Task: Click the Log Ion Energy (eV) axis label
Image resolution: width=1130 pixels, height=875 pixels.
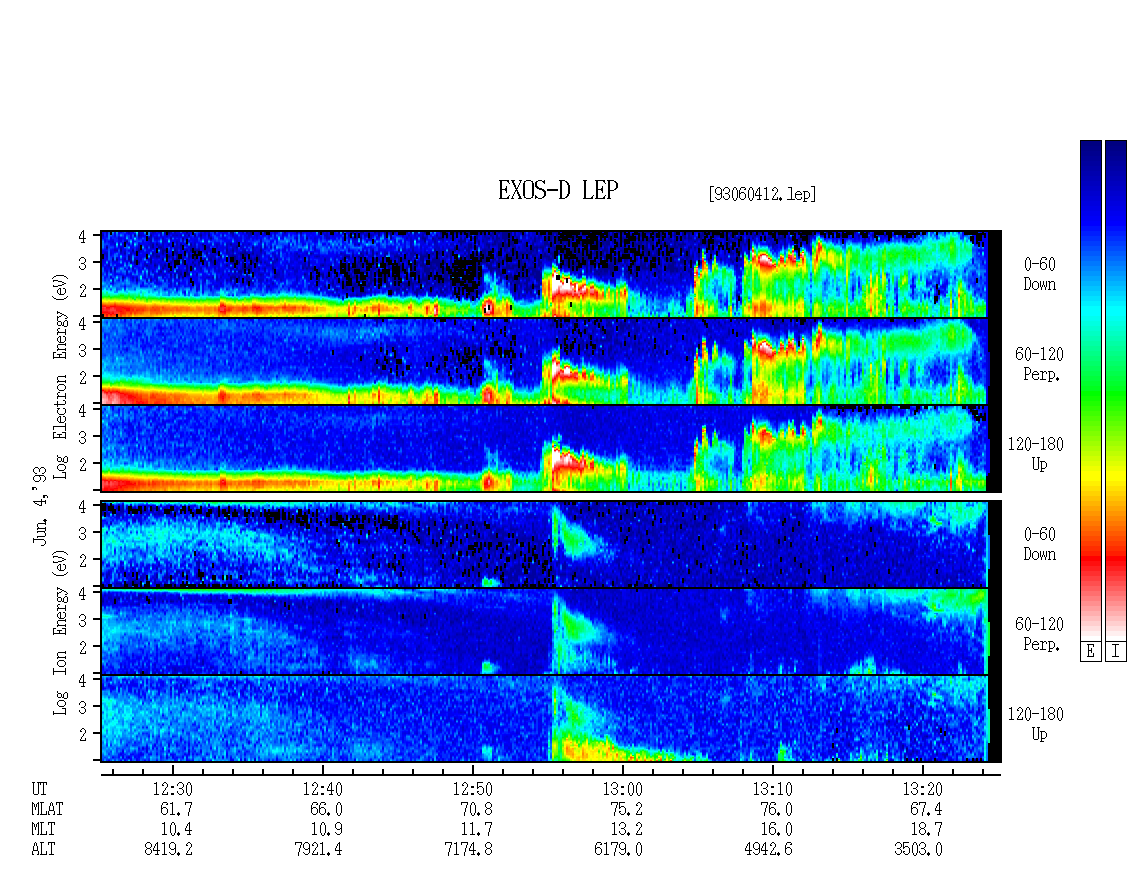Action: pyautogui.click(x=60, y=633)
